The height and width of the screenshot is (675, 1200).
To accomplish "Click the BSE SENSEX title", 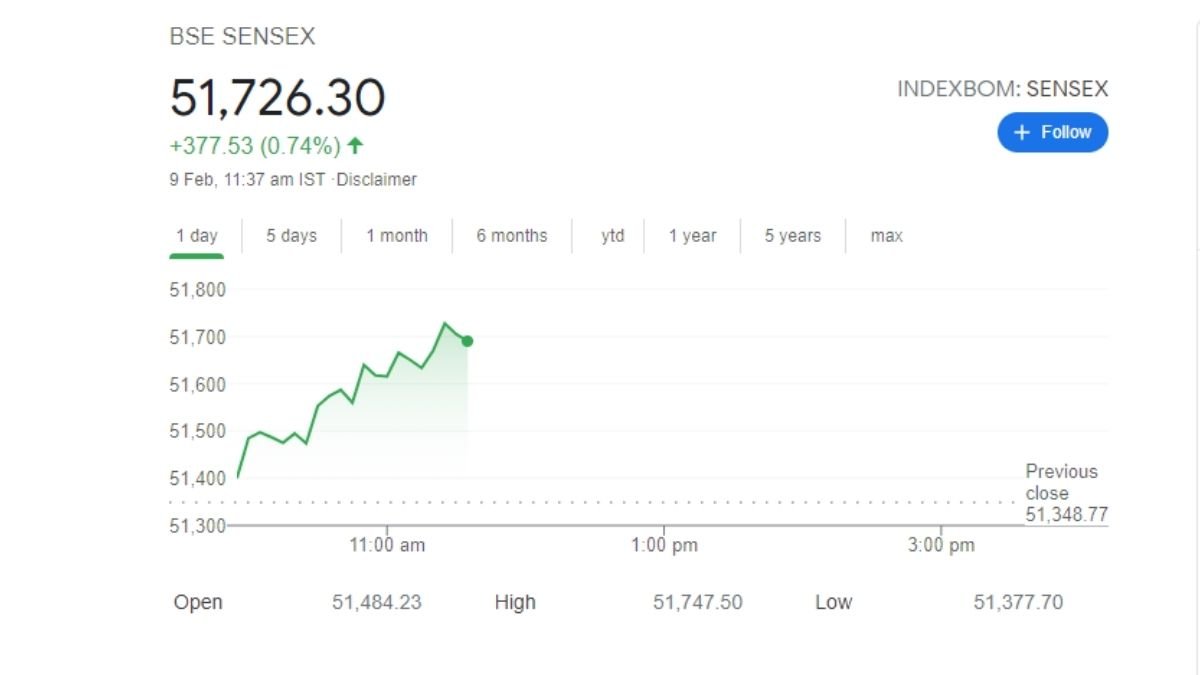I will pyautogui.click(x=241, y=36).
